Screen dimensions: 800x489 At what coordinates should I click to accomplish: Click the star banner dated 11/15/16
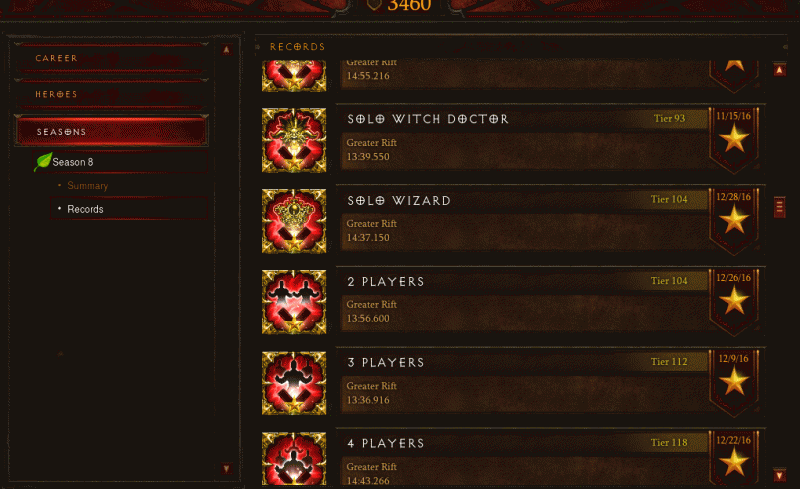pyautogui.click(x=734, y=139)
